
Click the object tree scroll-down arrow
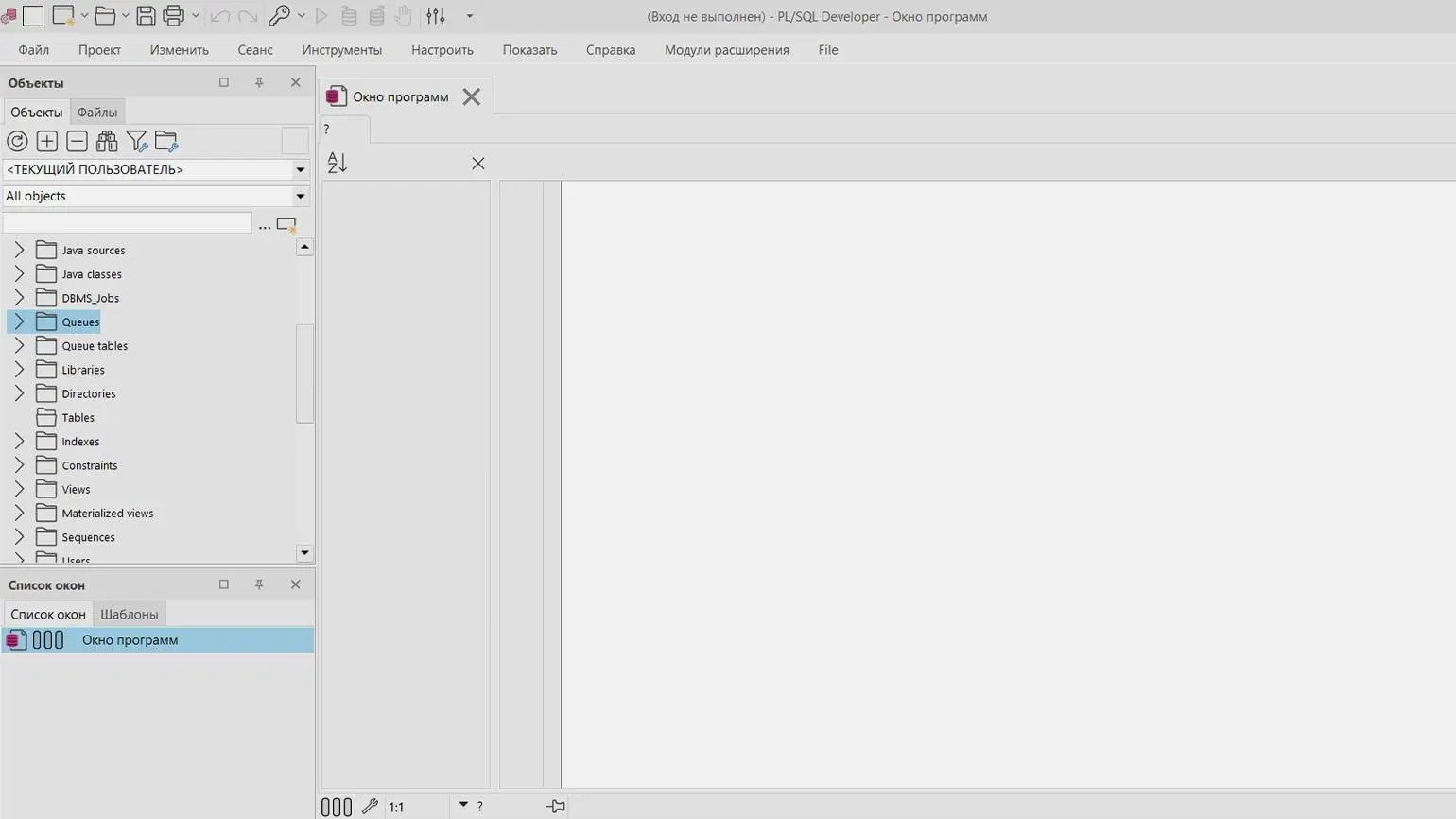[304, 552]
